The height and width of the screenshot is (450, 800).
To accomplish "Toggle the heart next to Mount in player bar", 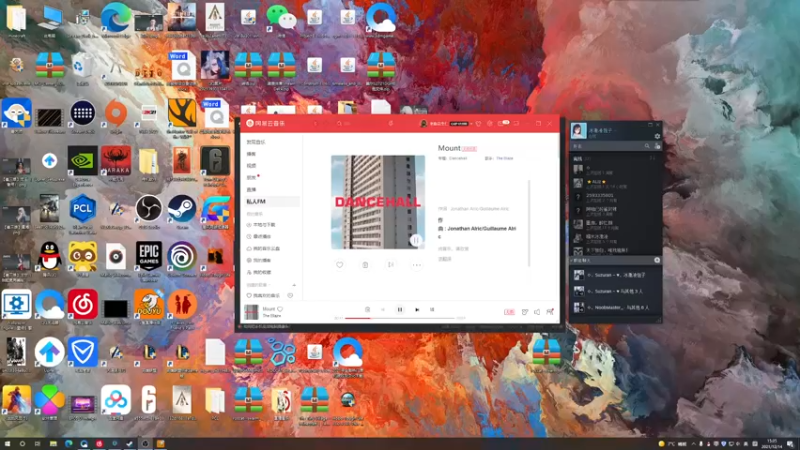I will 280,309.
